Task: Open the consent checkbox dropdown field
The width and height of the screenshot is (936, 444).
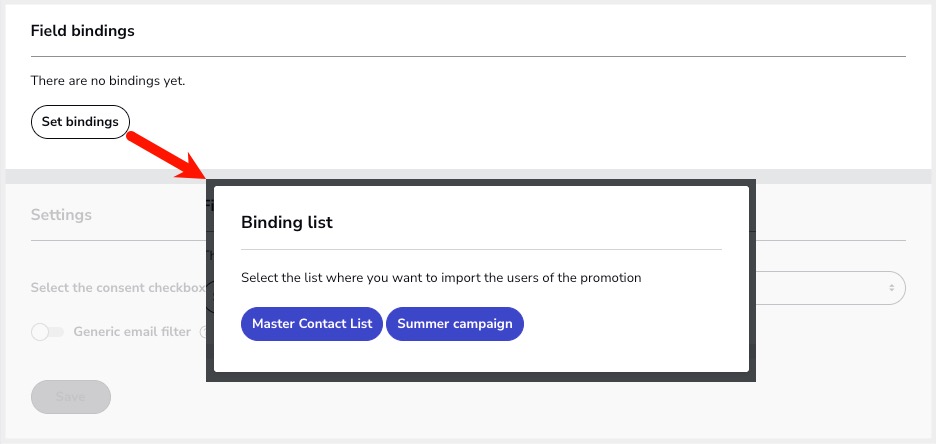Action: [x=830, y=288]
